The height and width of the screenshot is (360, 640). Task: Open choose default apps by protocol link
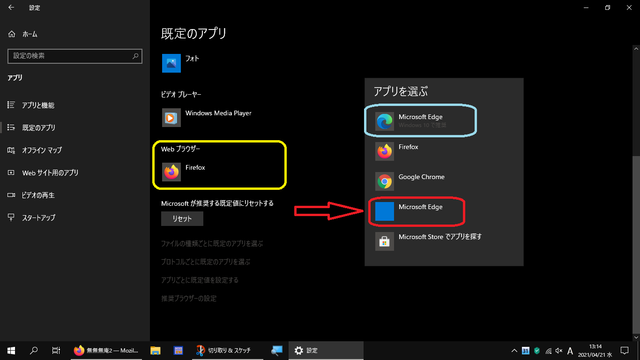pyautogui.click(x=205, y=262)
